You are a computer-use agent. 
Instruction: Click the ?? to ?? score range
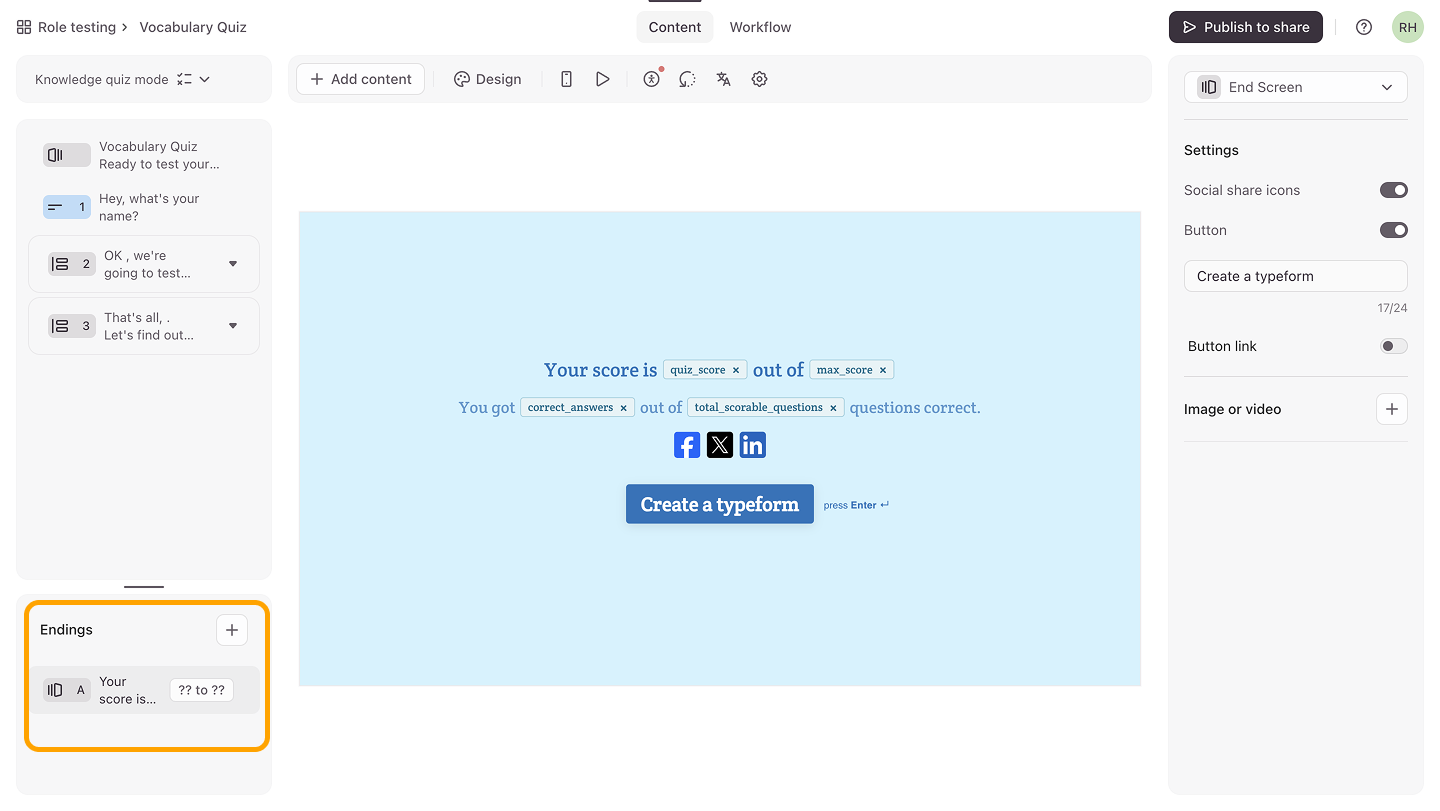coord(202,690)
